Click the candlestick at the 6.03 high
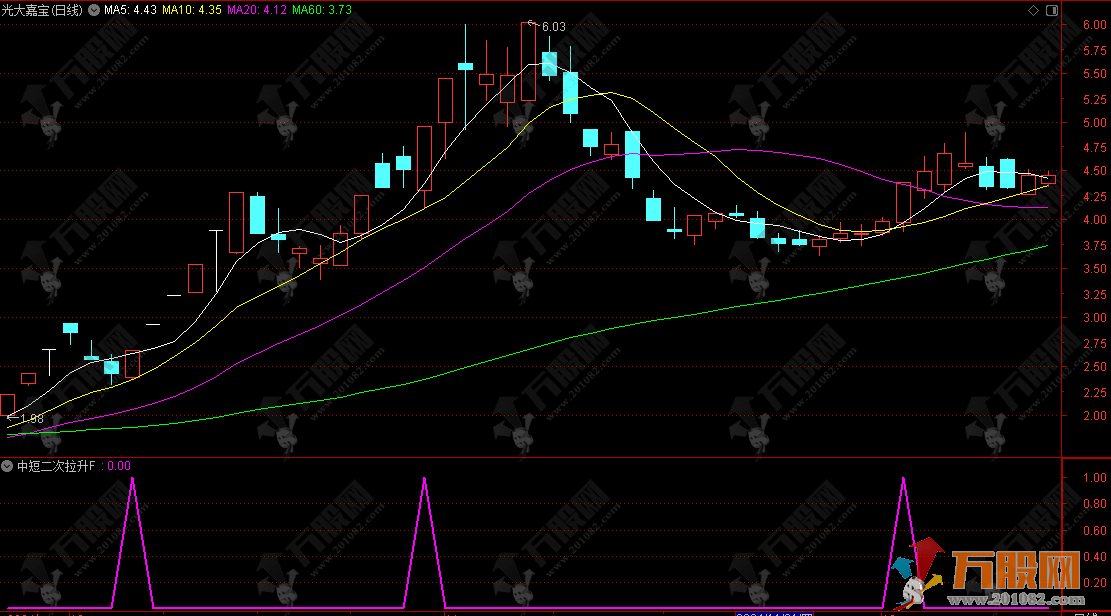Viewport: 1111px width, 616px height. [529, 62]
